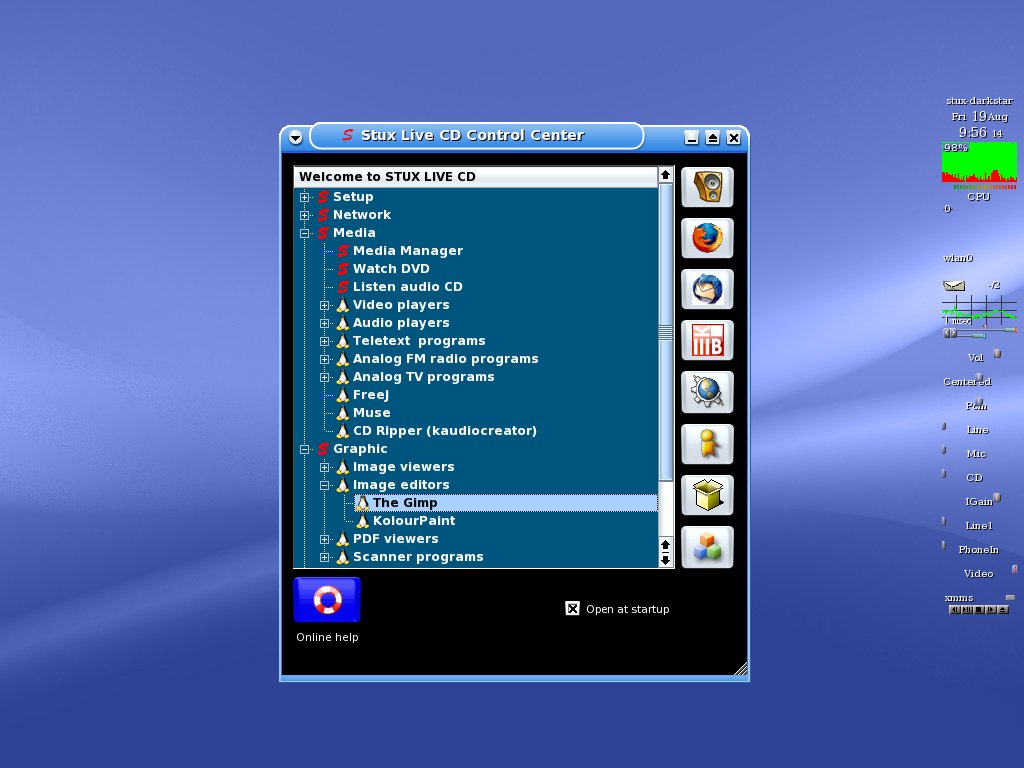1024x768 pixels.
Task: Expand the Image viewers node
Action: 325,468
